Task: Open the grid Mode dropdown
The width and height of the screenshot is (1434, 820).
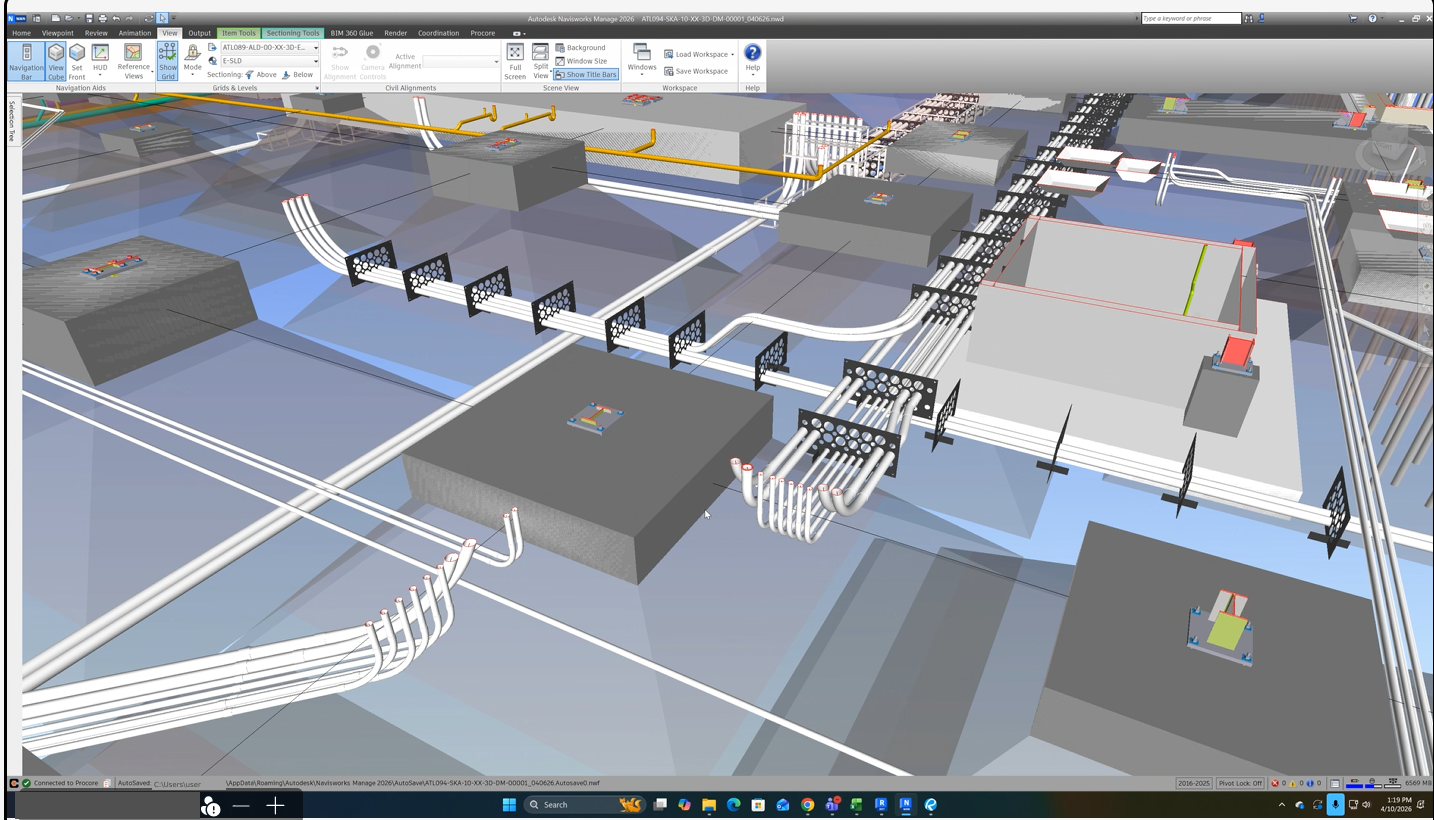Action: coord(193,61)
